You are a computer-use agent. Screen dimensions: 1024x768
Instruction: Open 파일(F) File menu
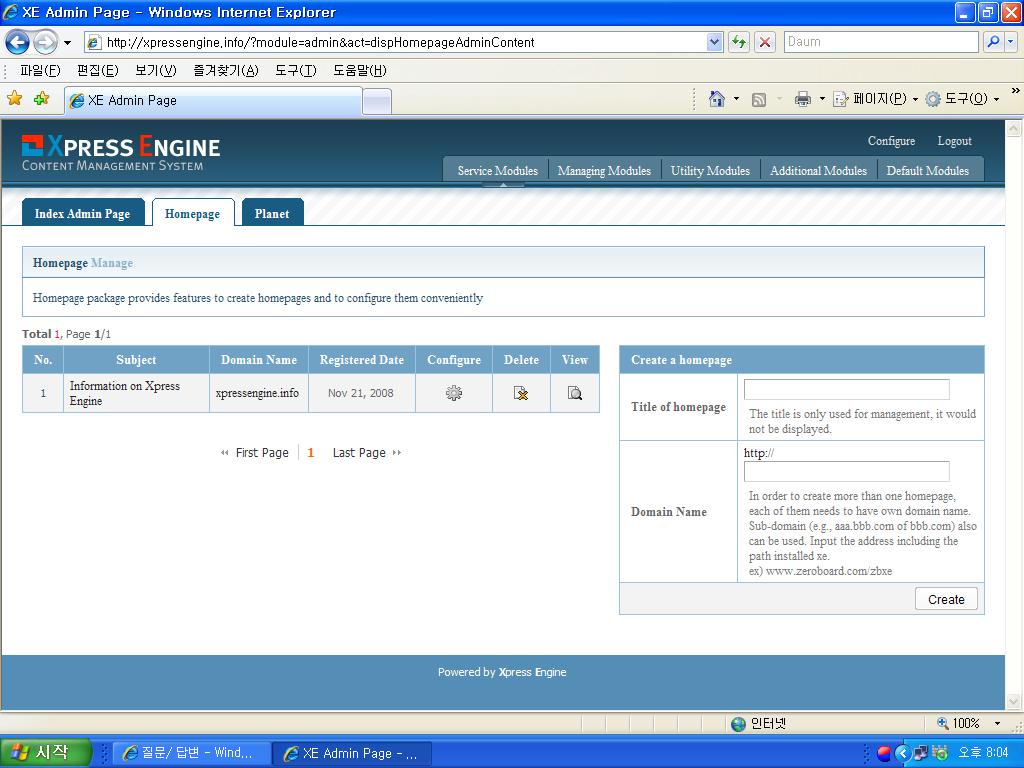40,71
